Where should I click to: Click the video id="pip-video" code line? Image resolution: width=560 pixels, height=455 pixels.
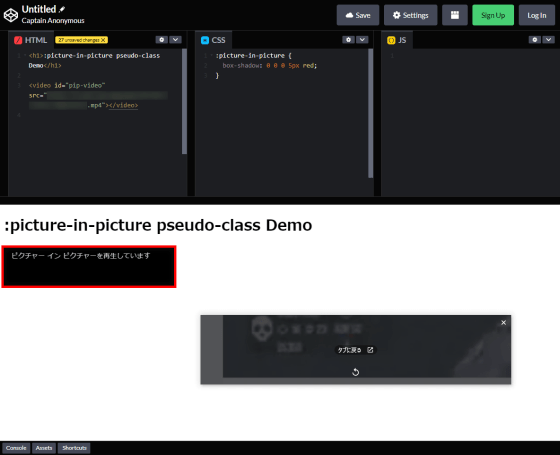click(x=67, y=85)
